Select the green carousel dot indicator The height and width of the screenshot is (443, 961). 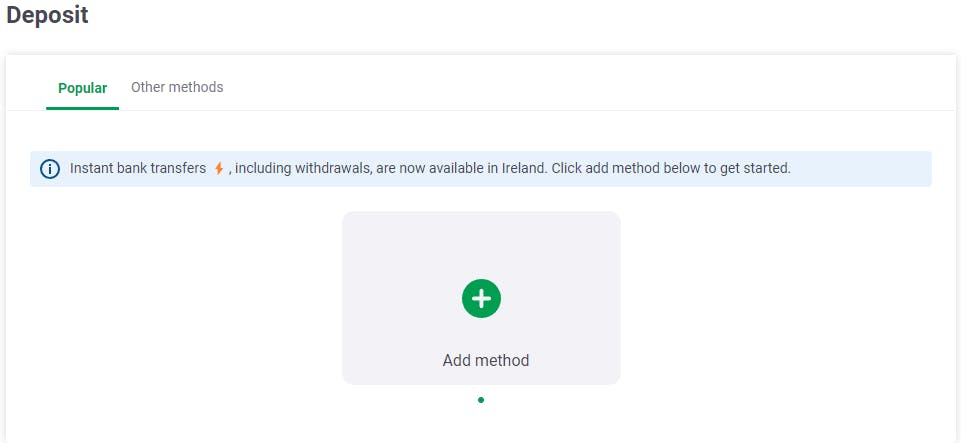481,400
